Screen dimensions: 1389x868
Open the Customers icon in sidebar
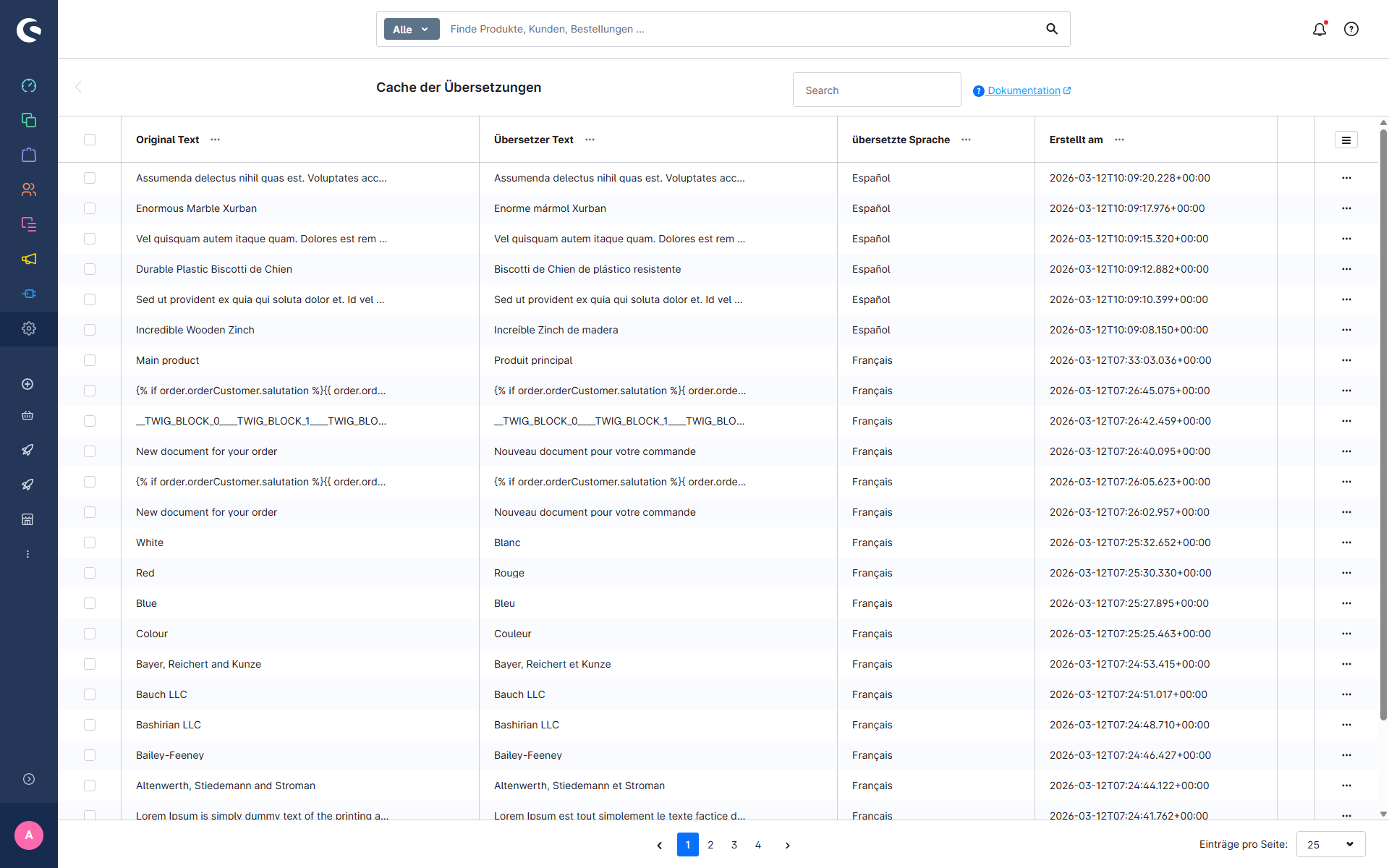pos(29,190)
